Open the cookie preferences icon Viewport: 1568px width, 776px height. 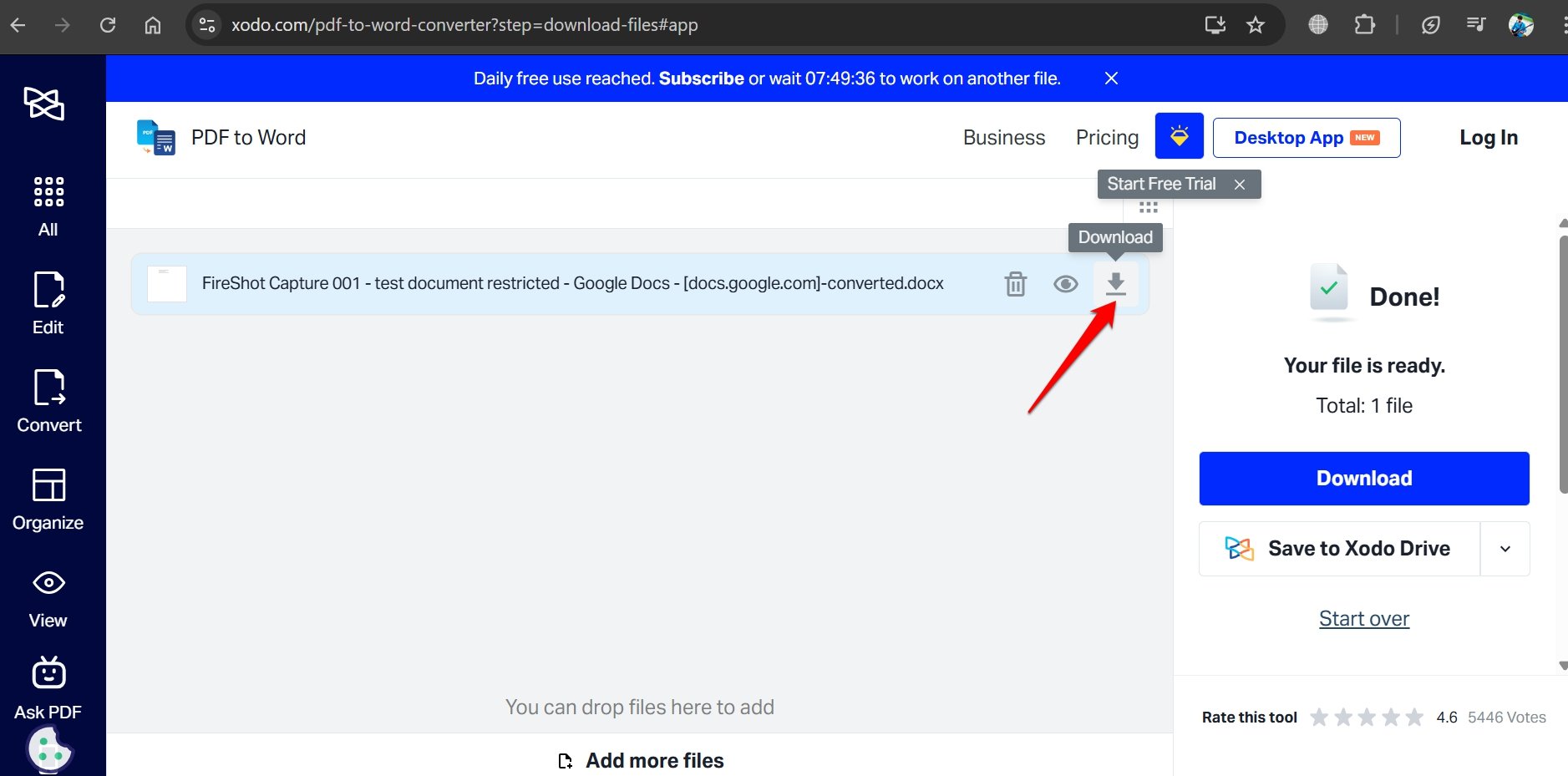point(49,748)
